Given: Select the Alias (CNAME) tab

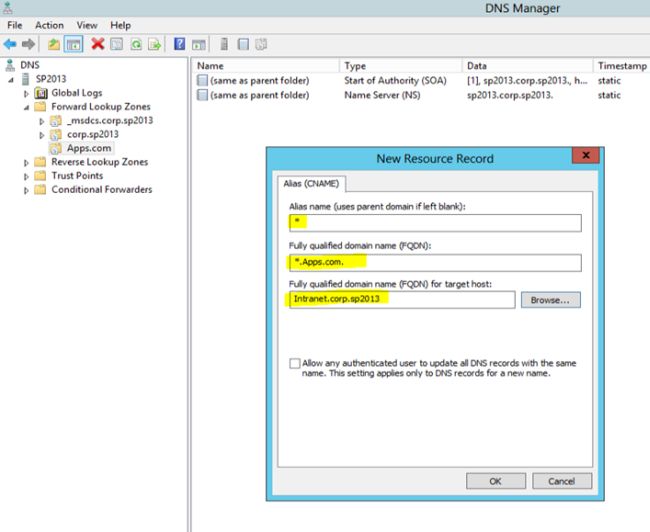Looking at the screenshot, I should (311, 183).
